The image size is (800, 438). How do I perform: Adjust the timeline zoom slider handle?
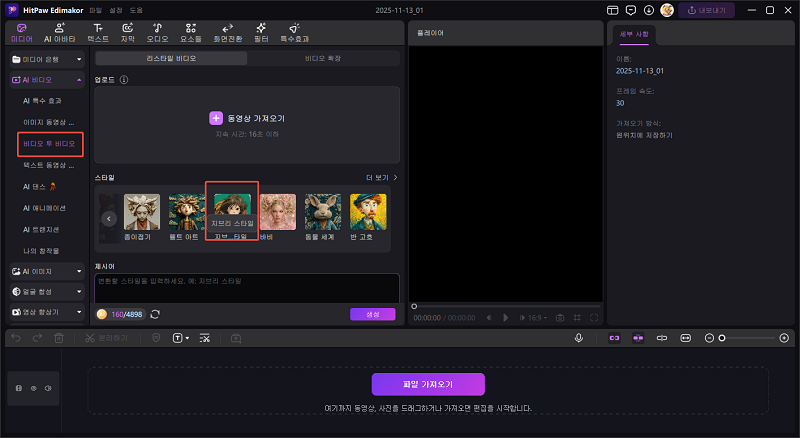tap(722, 338)
